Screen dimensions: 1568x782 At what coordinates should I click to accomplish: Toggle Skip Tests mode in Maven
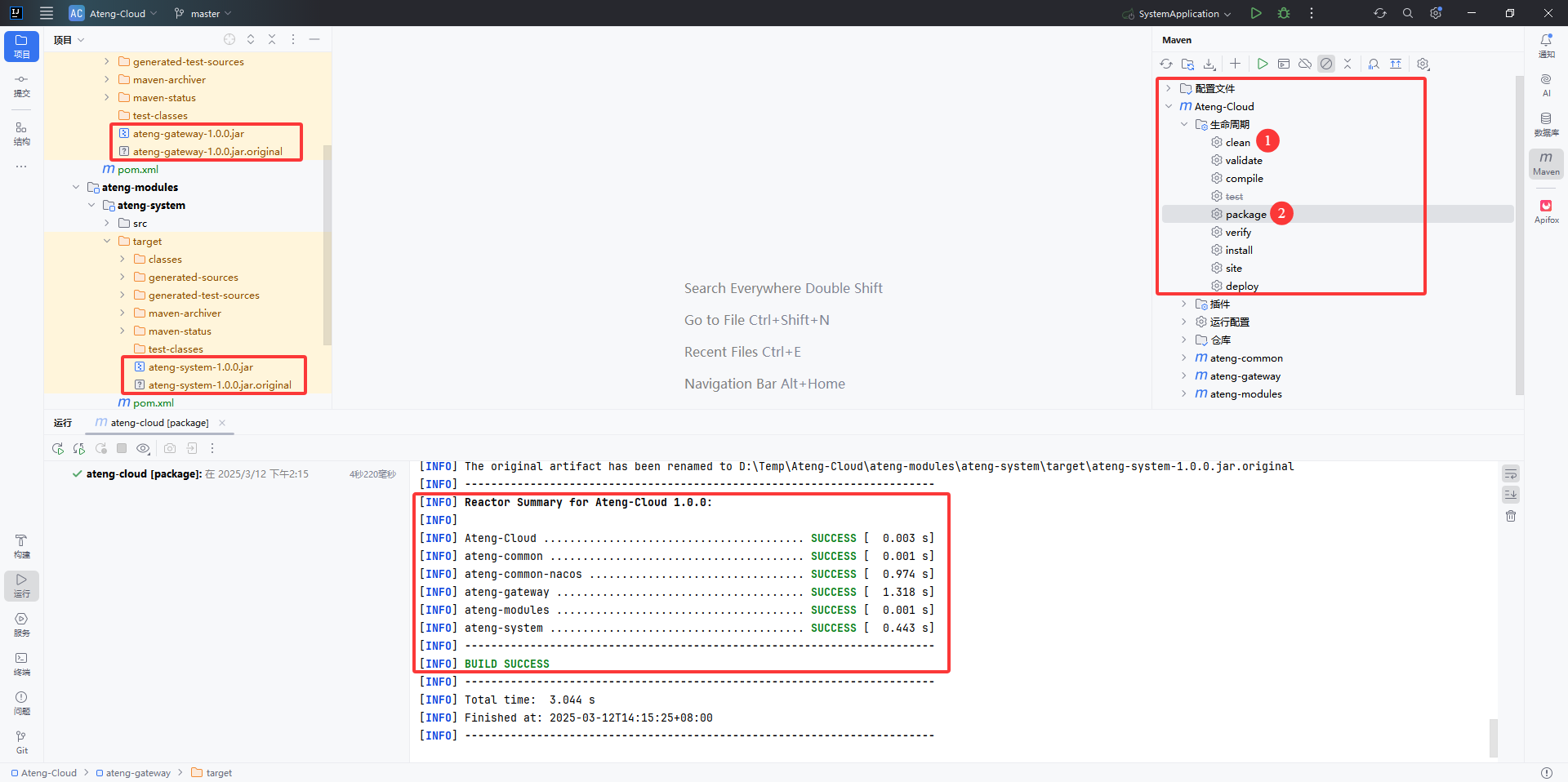(x=1326, y=64)
